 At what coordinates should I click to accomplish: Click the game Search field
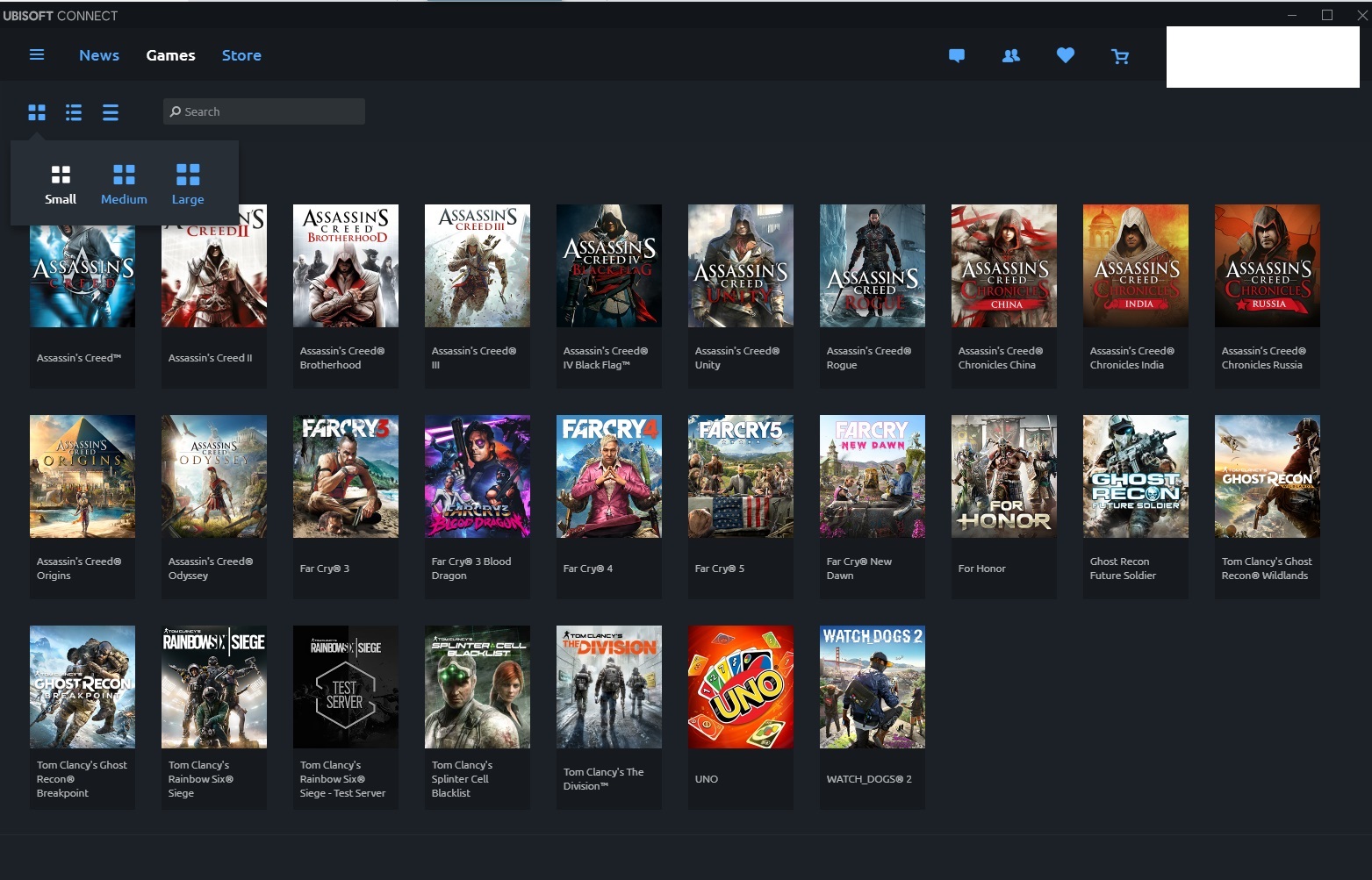[264, 111]
